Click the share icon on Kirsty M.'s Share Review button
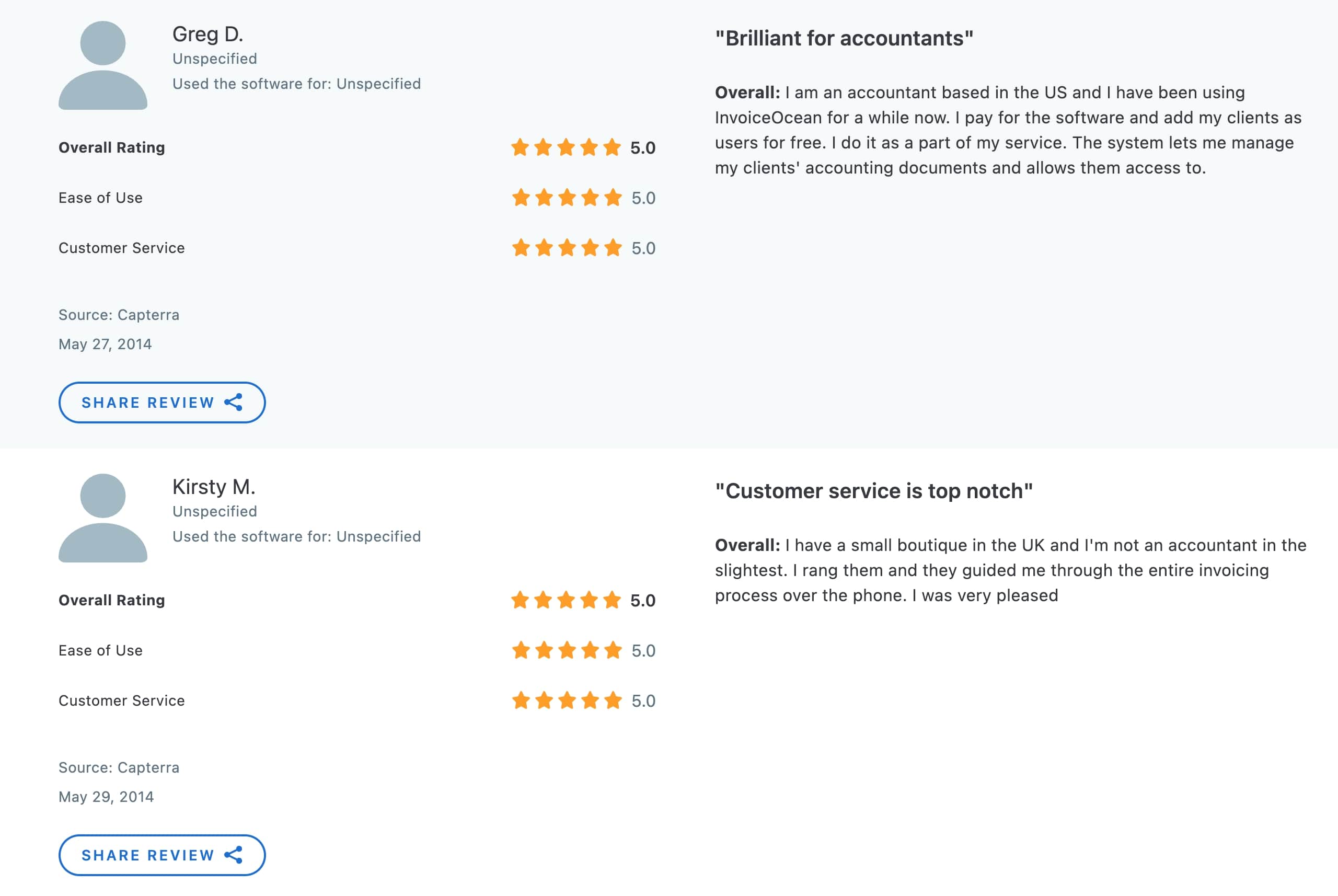Viewport: 1338px width, 896px height. coord(234,855)
